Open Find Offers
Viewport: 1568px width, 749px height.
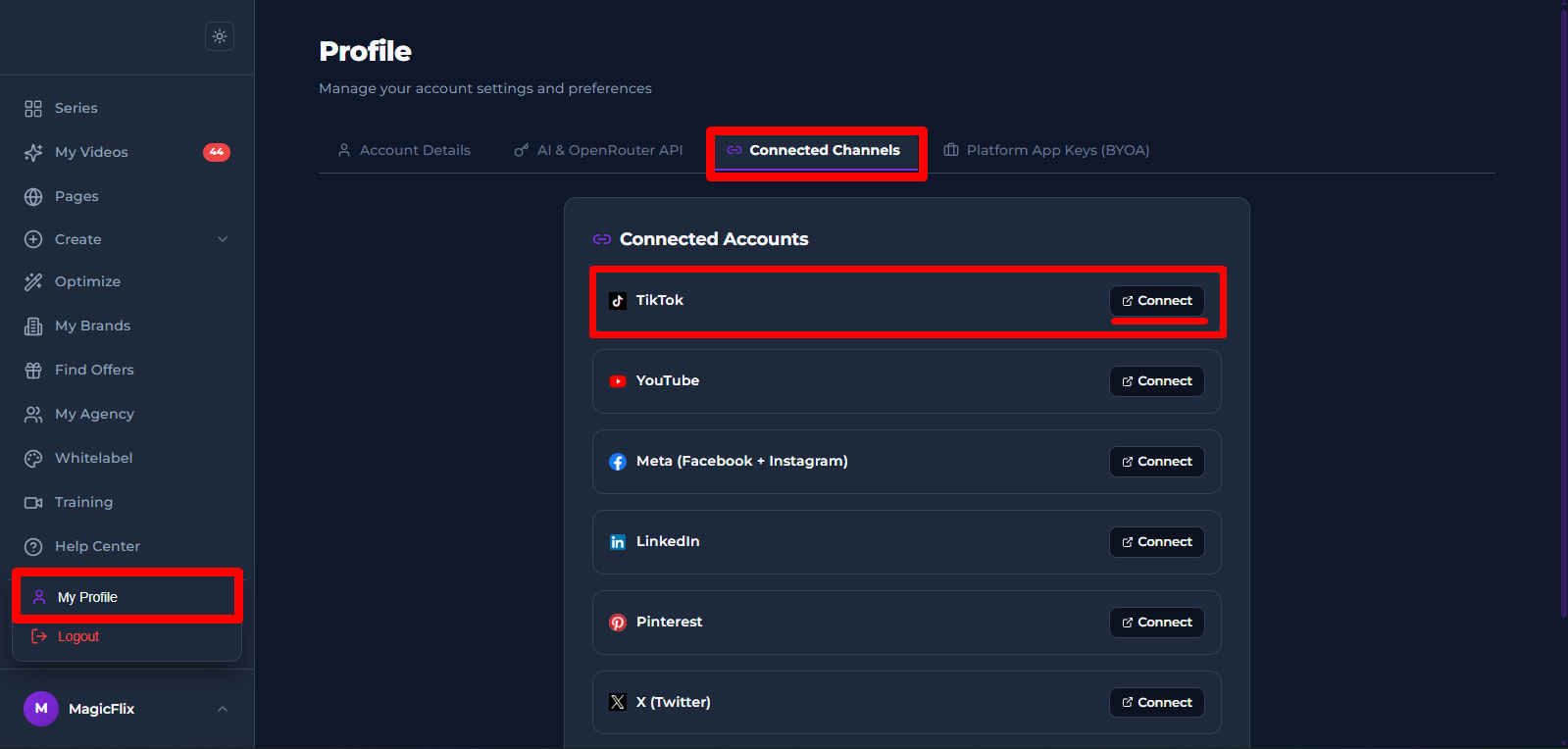[127, 370]
